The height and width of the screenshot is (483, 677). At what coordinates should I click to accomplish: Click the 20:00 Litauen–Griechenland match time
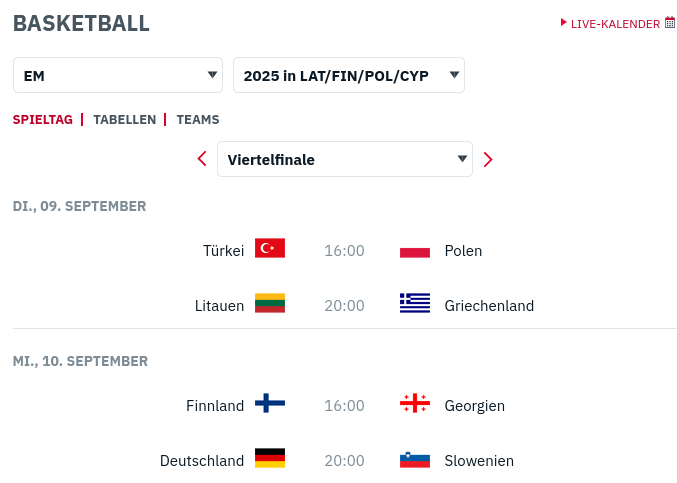[344, 305]
